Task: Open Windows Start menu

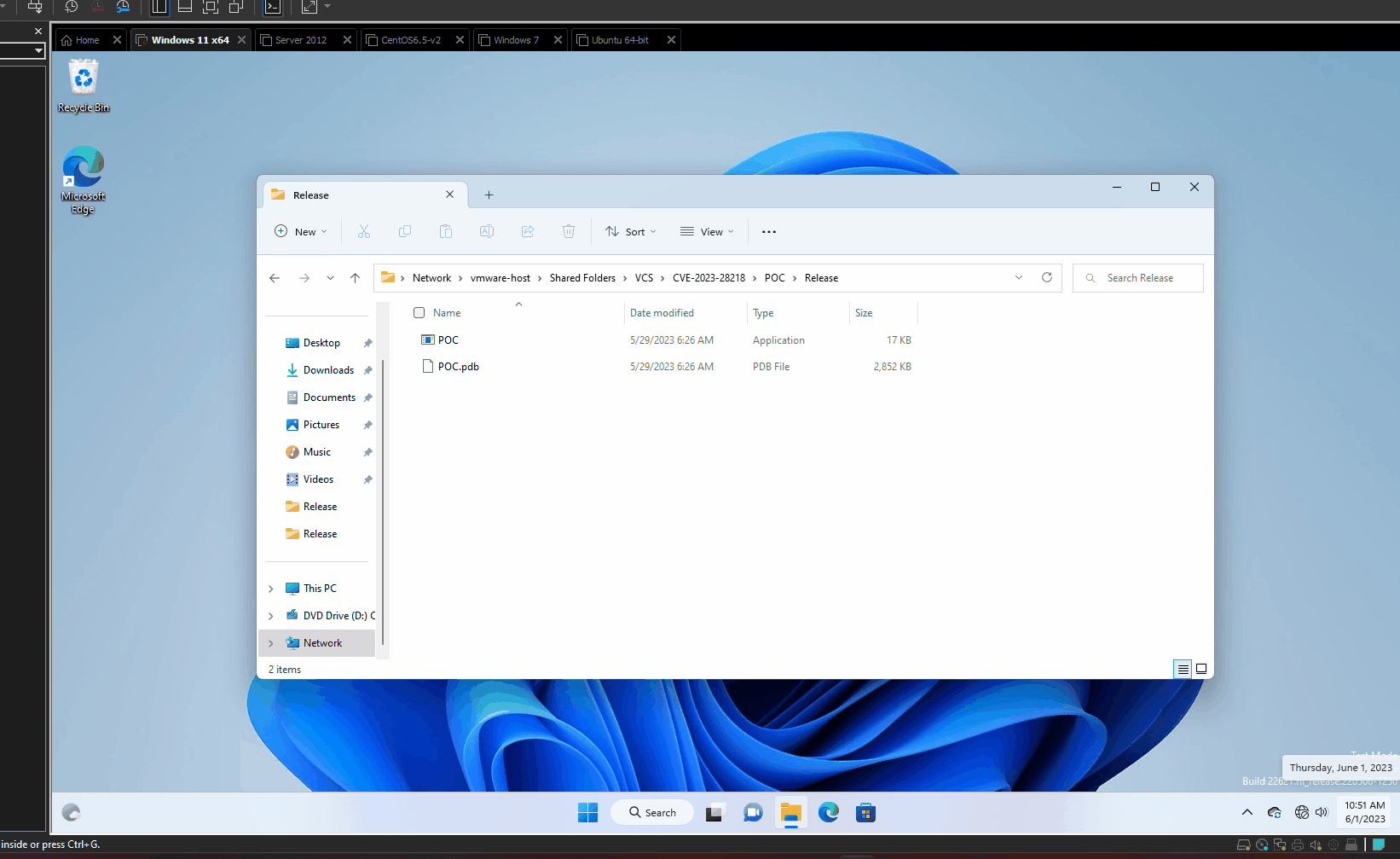Action: tap(587, 812)
